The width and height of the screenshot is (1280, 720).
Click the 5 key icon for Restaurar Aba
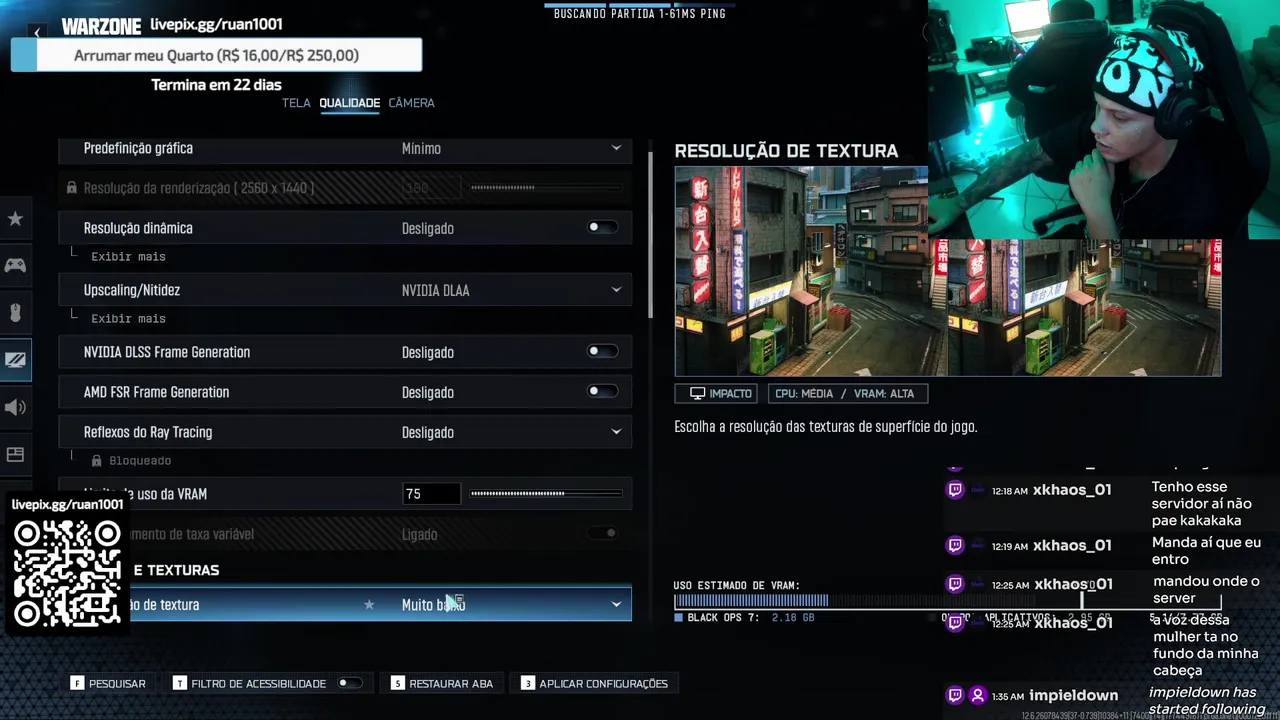tap(397, 683)
